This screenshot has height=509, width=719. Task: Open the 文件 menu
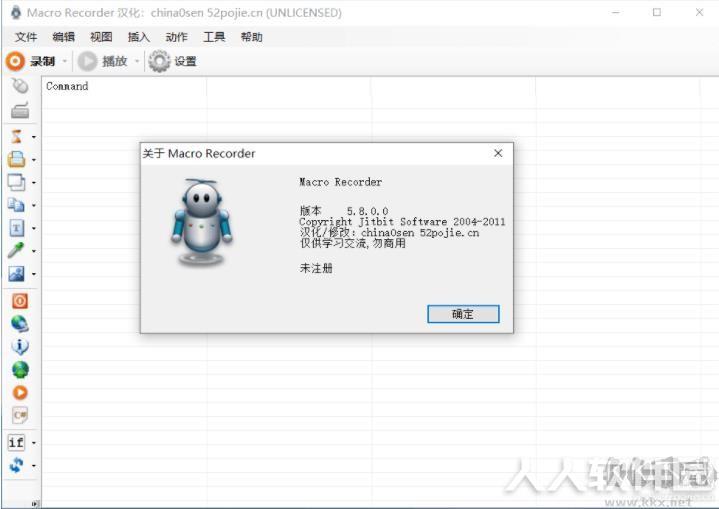point(26,37)
